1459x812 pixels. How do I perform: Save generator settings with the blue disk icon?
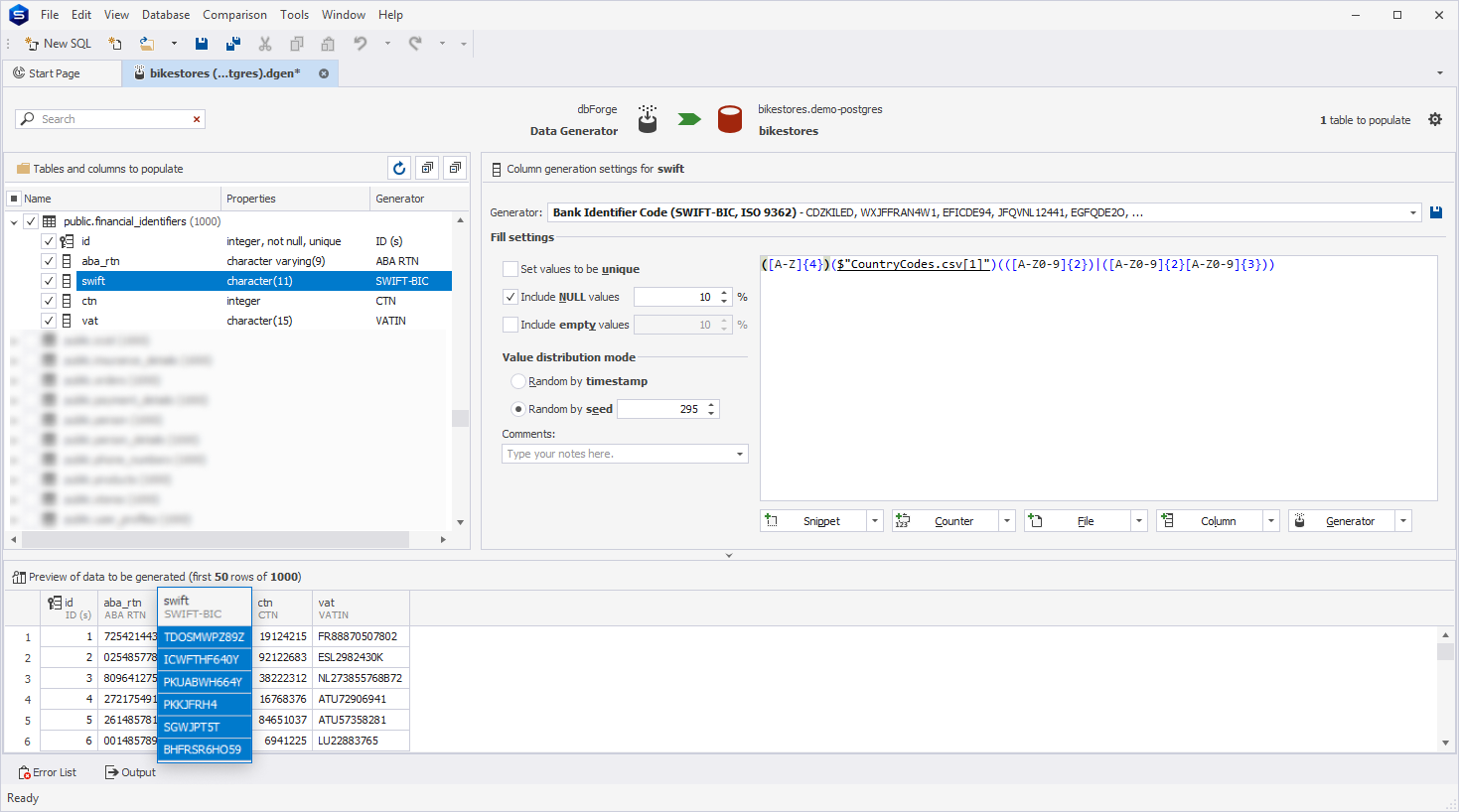[1436, 212]
